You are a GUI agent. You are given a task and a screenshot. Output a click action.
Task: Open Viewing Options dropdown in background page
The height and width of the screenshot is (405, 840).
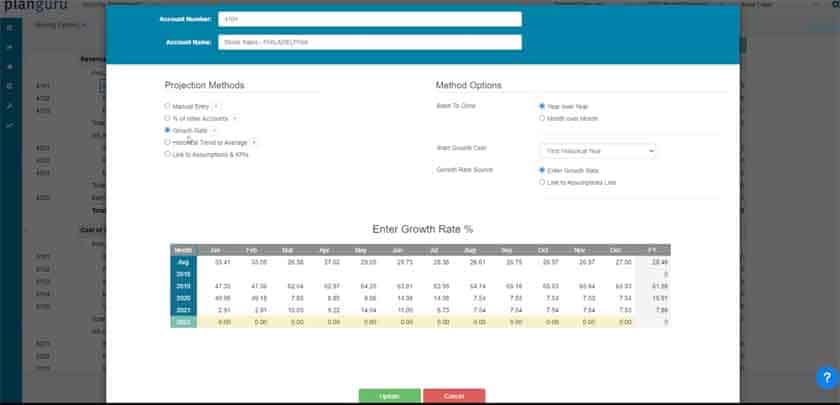click(61, 25)
